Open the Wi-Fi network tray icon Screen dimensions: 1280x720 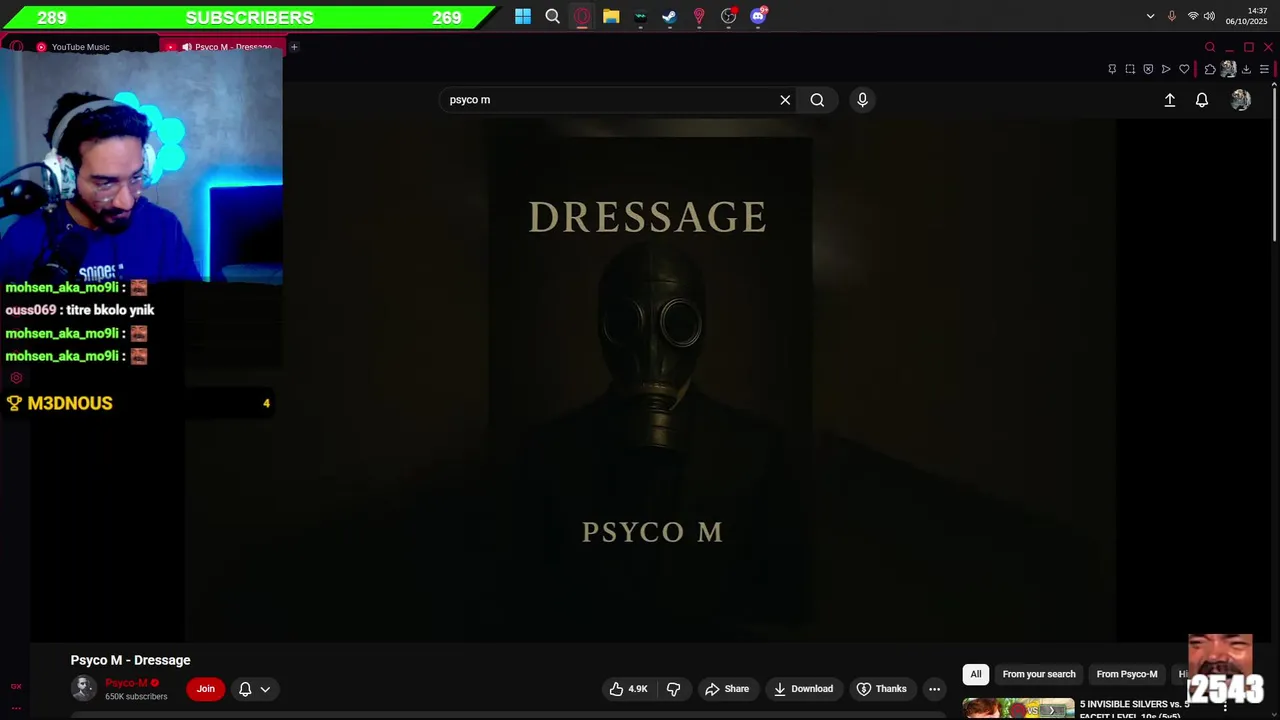click(x=1193, y=16)
